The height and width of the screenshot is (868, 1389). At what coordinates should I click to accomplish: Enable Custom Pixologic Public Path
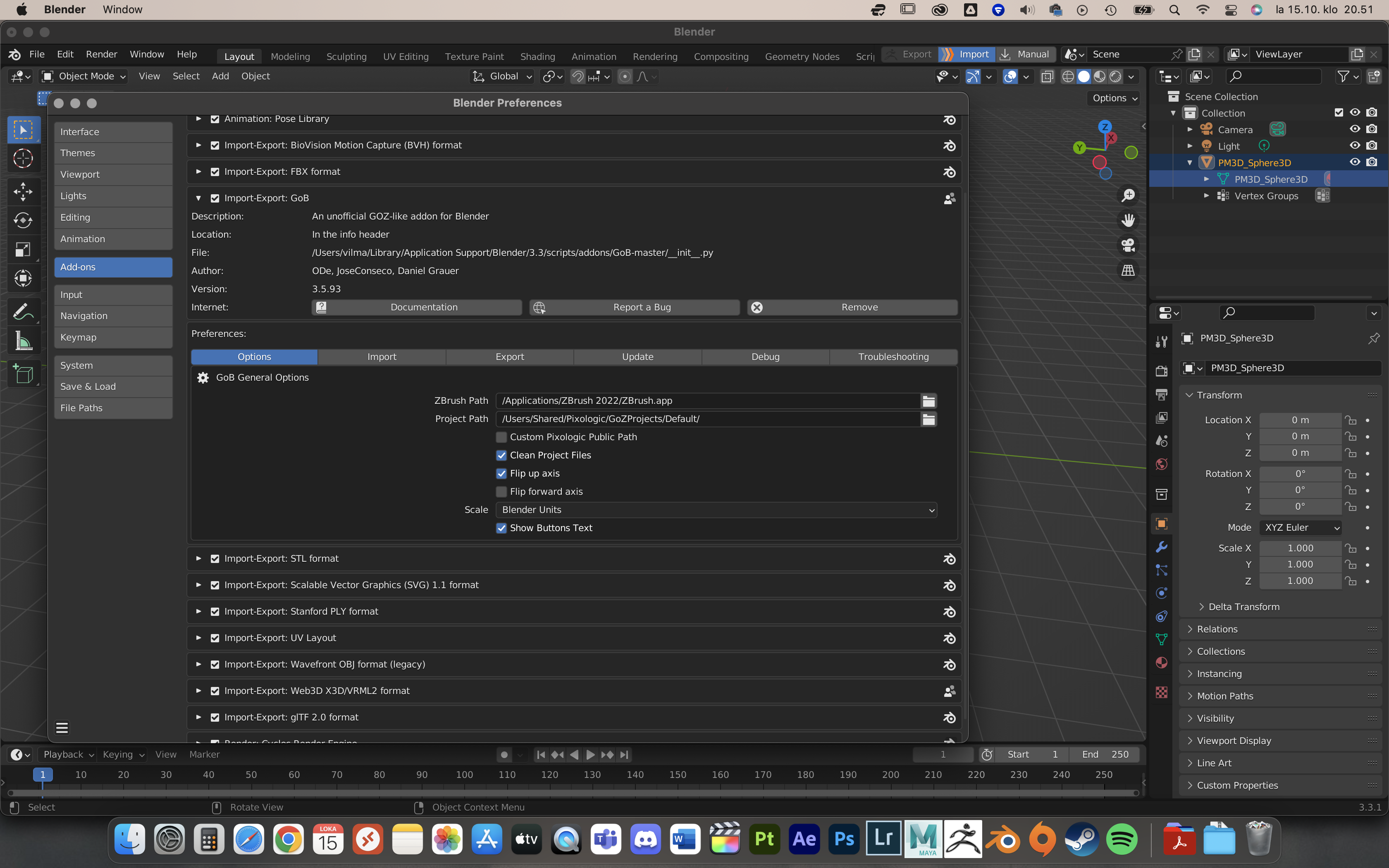coord(501,437)
